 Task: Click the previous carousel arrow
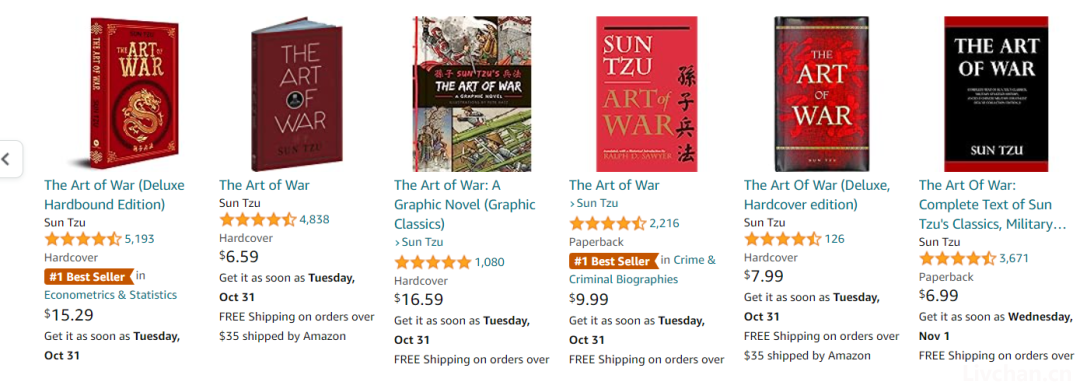click(x=7, y=159)
